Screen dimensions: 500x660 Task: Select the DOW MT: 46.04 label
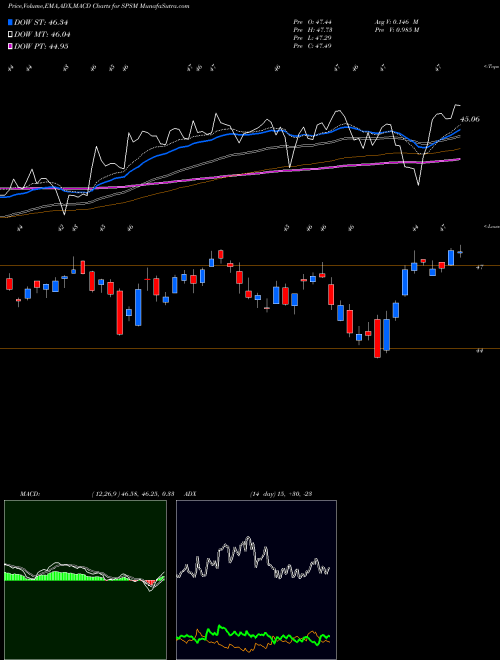click(42, 35)
